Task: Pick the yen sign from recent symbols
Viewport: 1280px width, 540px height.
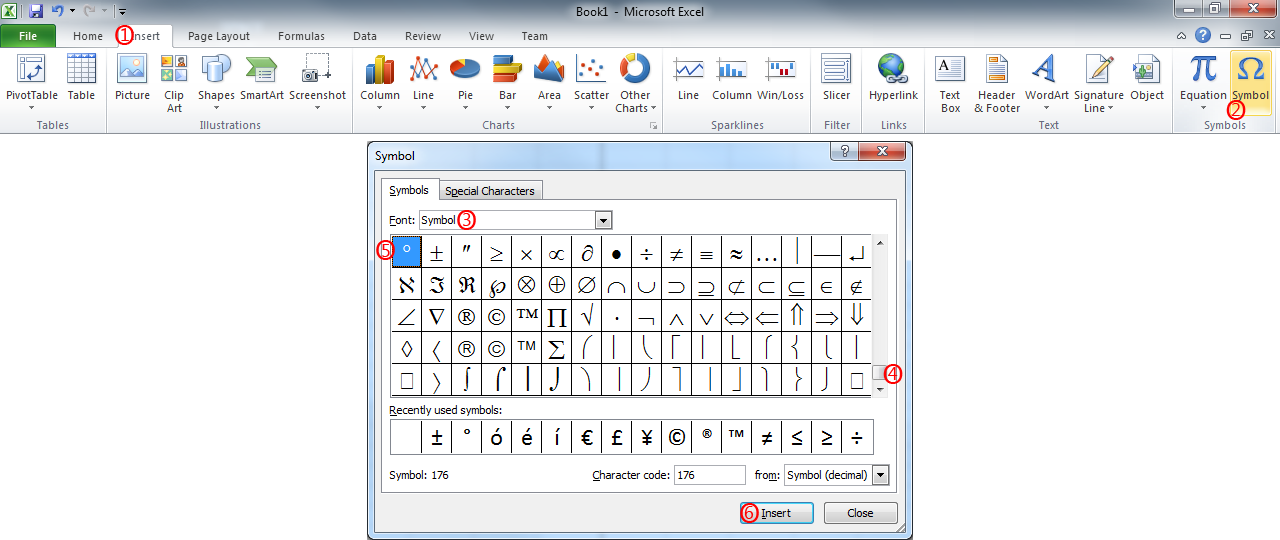Action: click(x=647, y=437)
